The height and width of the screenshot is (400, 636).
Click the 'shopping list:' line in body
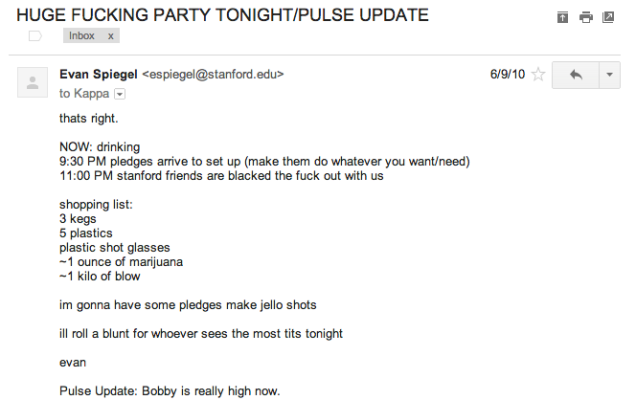96,204
